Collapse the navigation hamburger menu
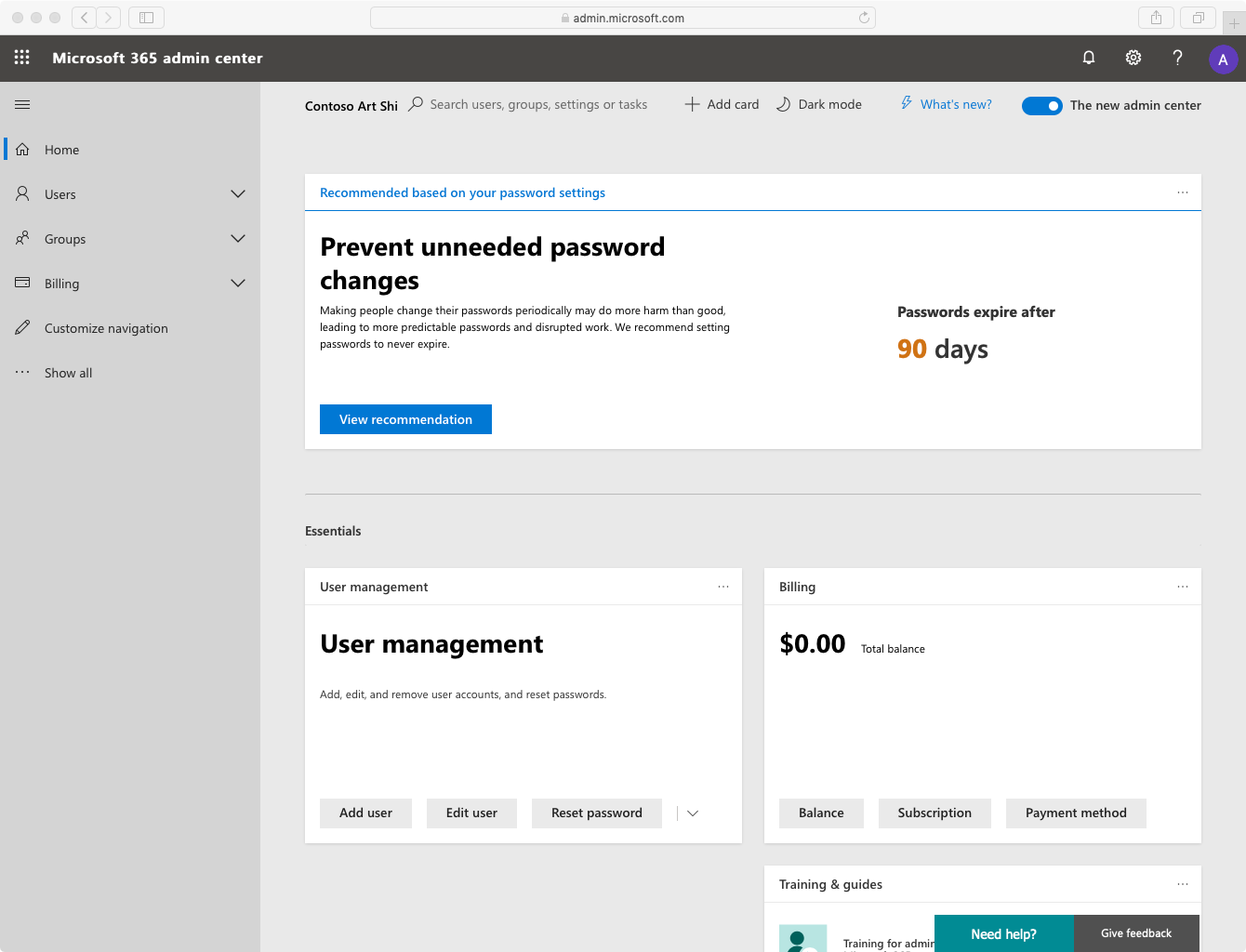The height and width of the screenshot is (952, 1246). [x=22, y=105]
